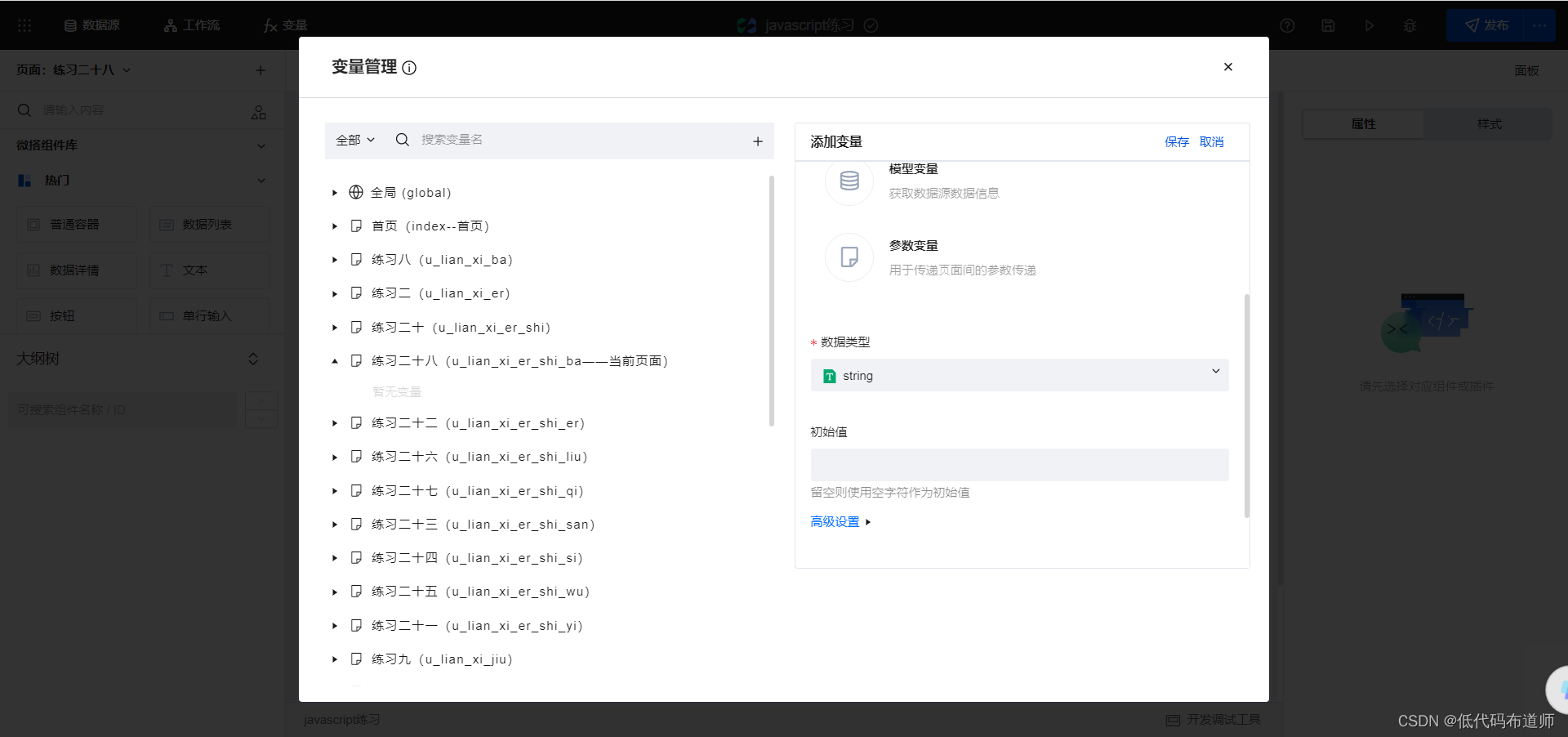The height and width of the screenshot is (737, 1568).
Task: Click the info icon beside 变量管理
Action: click(x=409, y=68)
